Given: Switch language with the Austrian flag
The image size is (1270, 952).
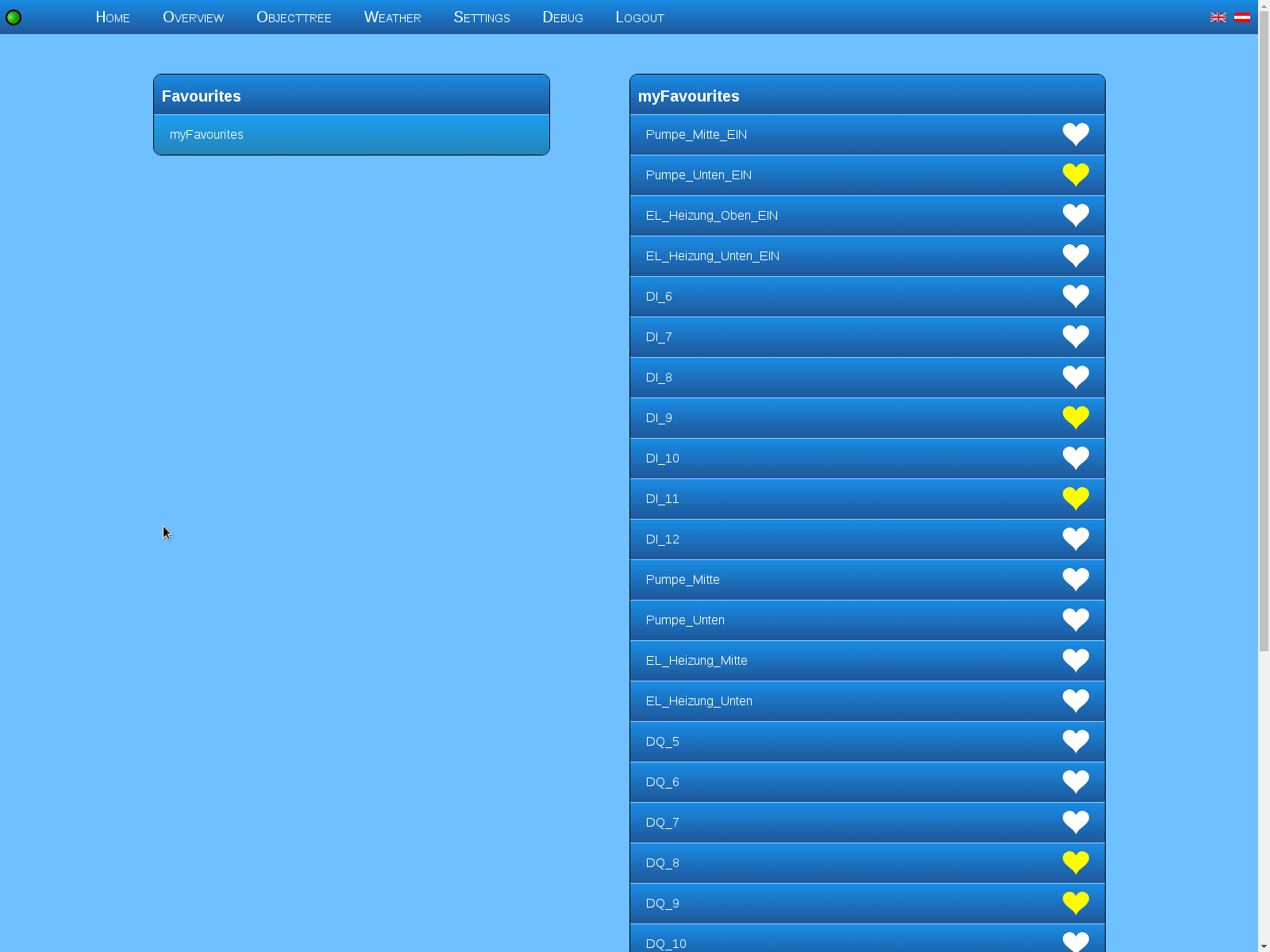Looking at the screenshot, I should [x=1242, y=17].
